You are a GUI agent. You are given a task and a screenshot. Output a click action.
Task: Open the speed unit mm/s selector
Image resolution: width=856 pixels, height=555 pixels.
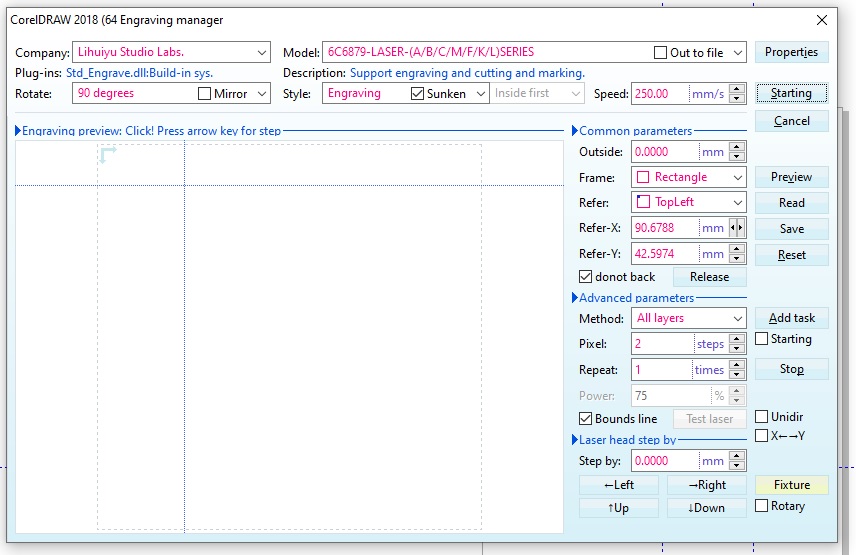708,94
